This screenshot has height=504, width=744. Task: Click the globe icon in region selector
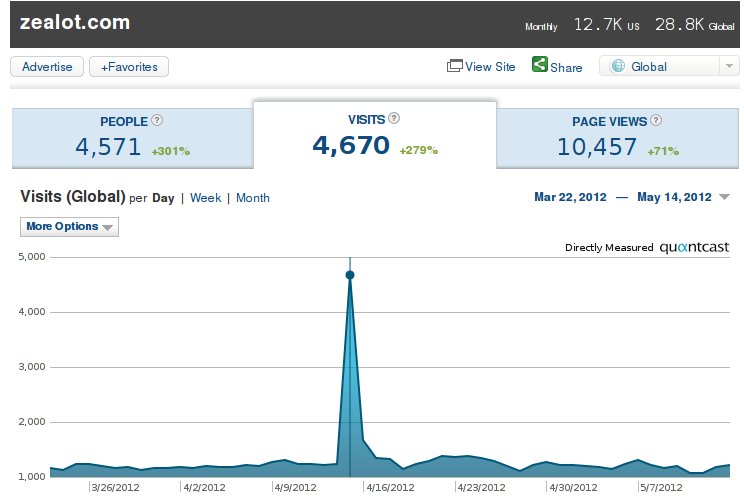click(x=618, y=65)
